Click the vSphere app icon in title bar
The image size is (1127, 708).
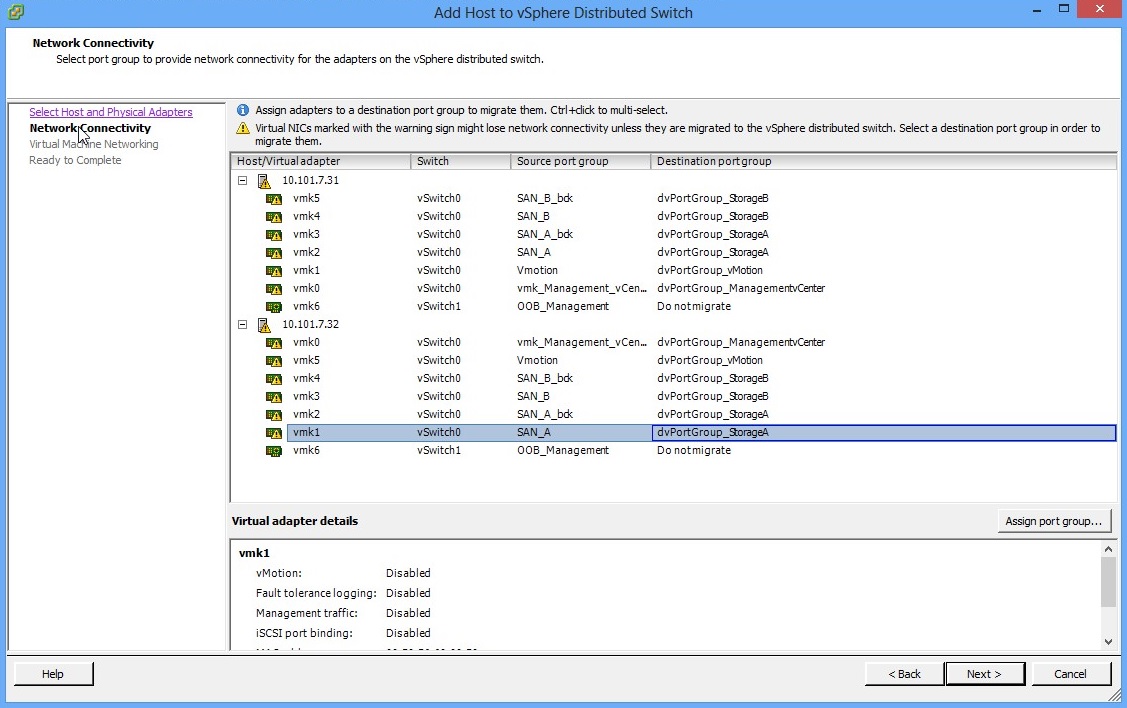click(x=14, y=12)
